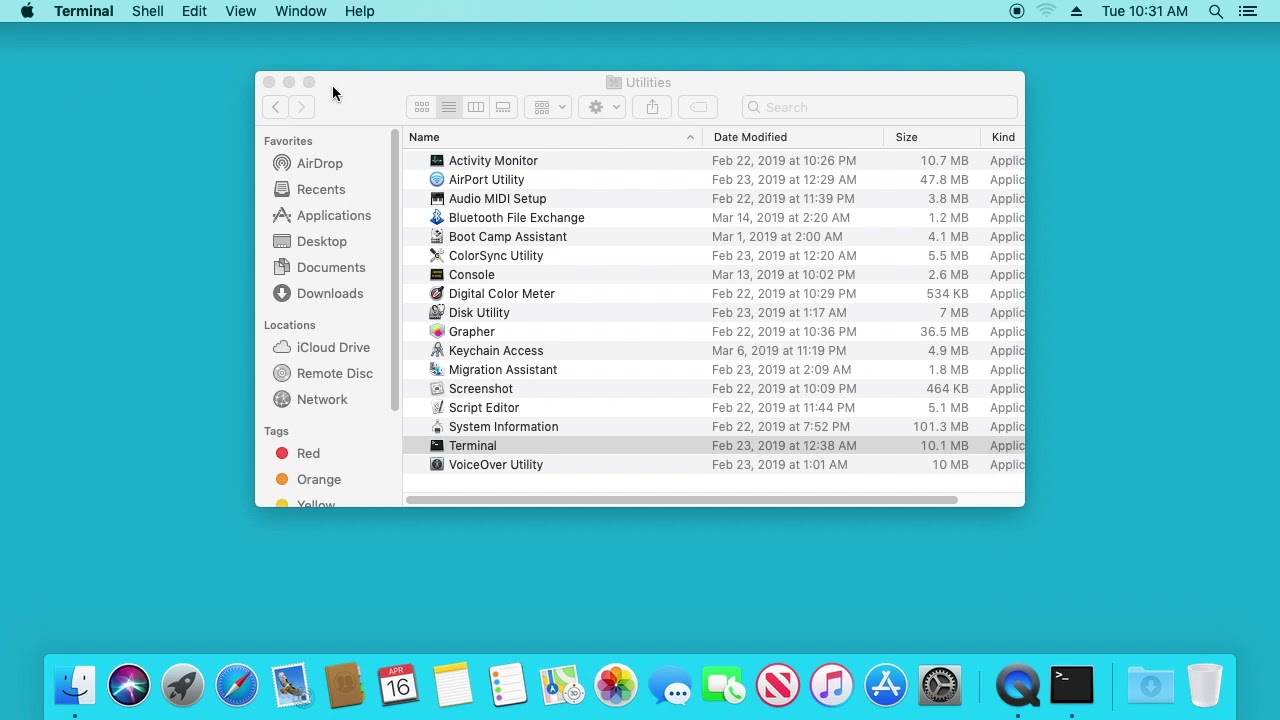Image resolution: width=1280 pixels, height=720 pixels.
Task: Open Documents in the sidebar
Action: pyautogui.click(x=331, y=267)
